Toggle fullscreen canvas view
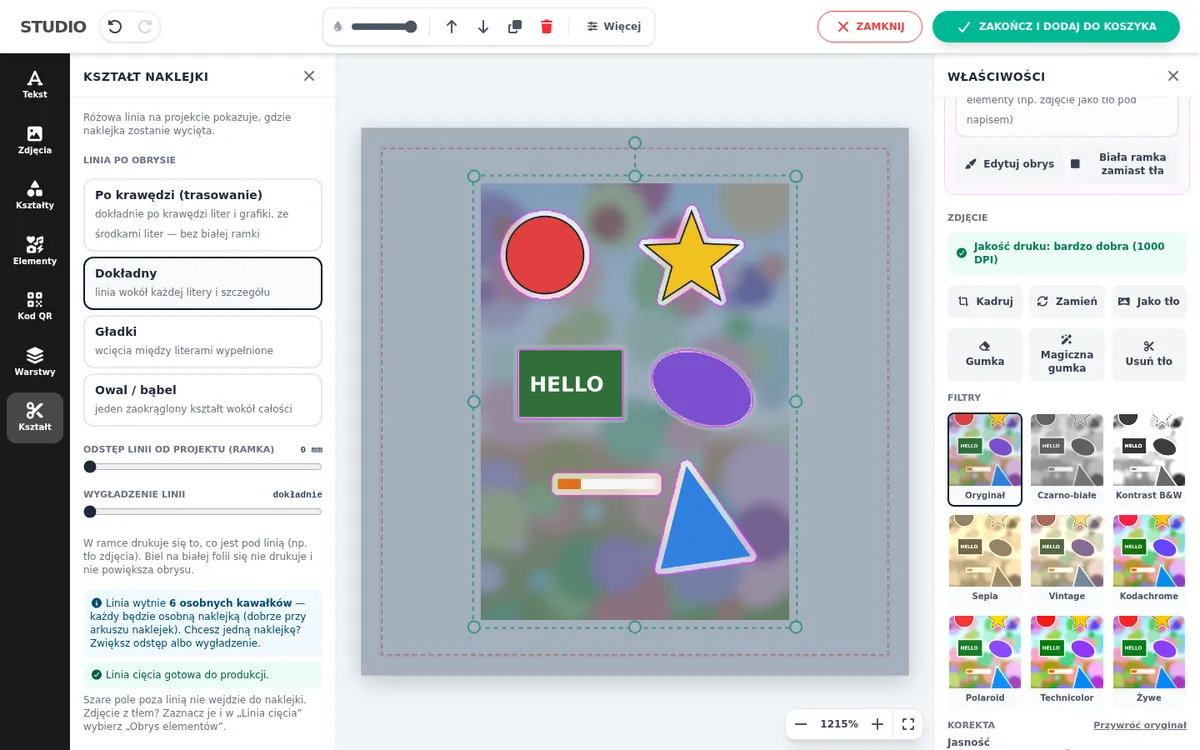 coord(907,724)
